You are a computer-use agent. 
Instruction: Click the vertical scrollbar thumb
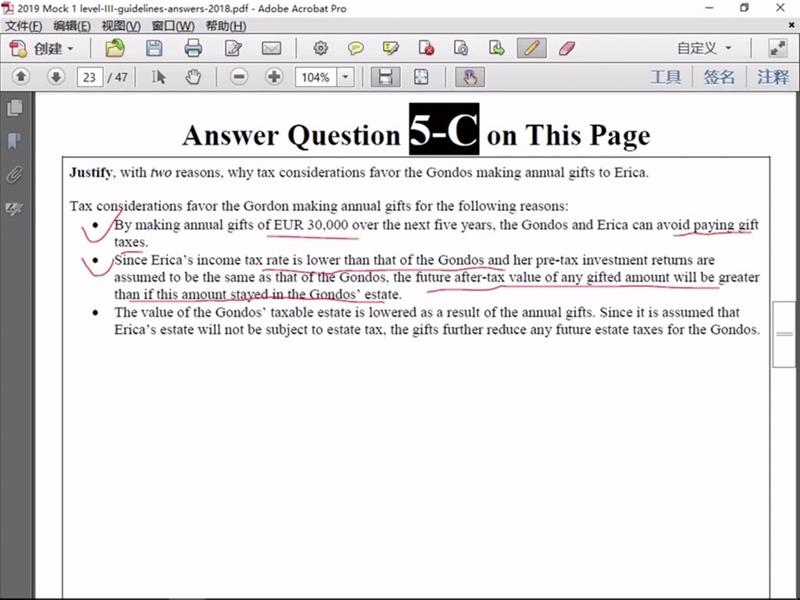784,334
